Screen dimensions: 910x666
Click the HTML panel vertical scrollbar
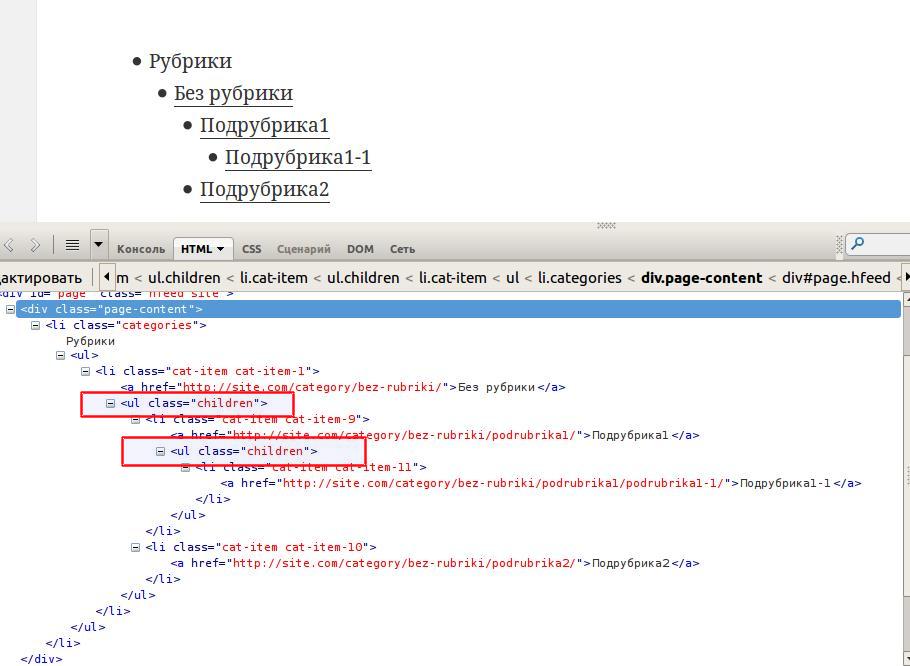click(907, 479)
